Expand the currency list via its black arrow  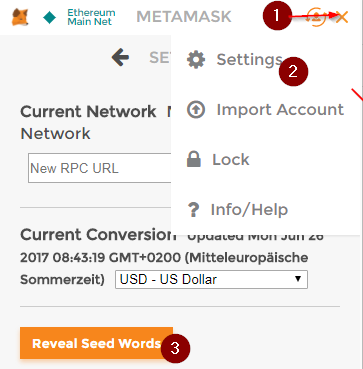298,279
